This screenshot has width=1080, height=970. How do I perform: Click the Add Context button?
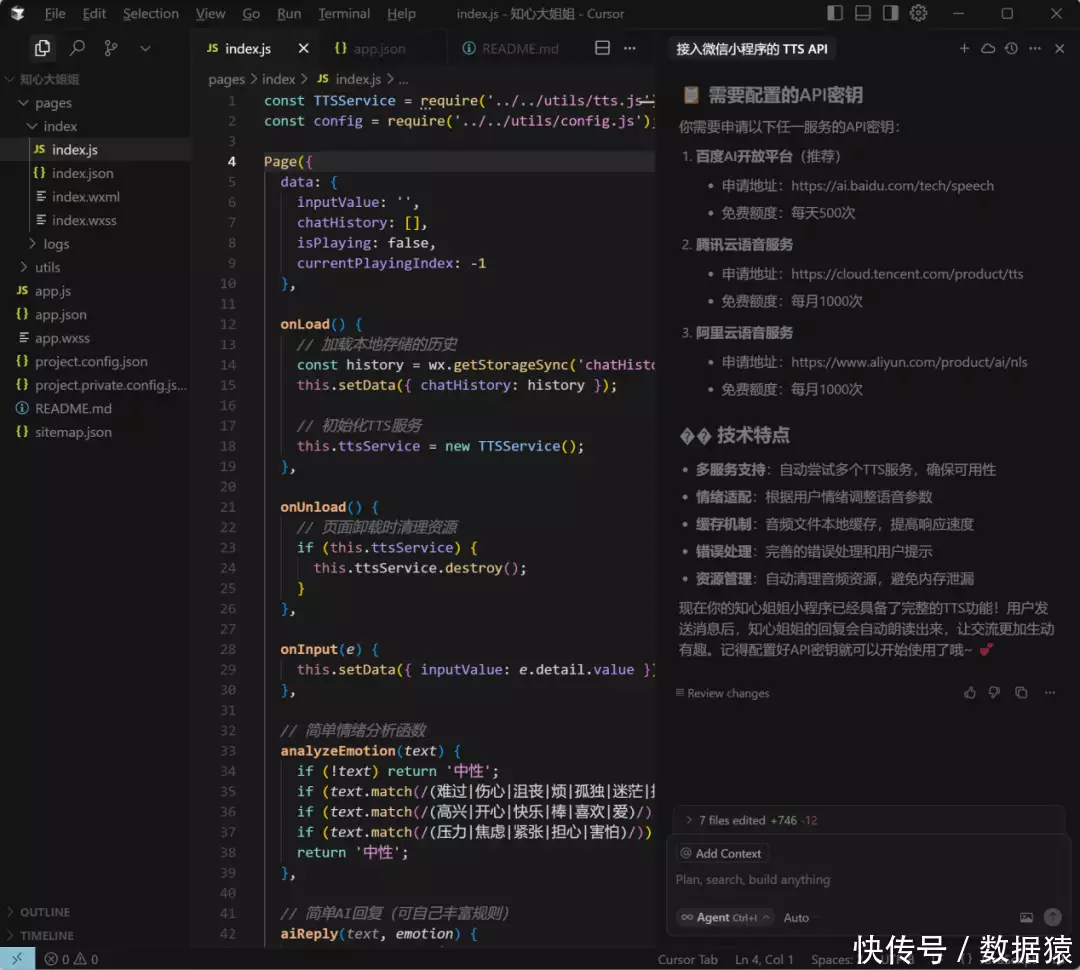[x=723, y=854]
